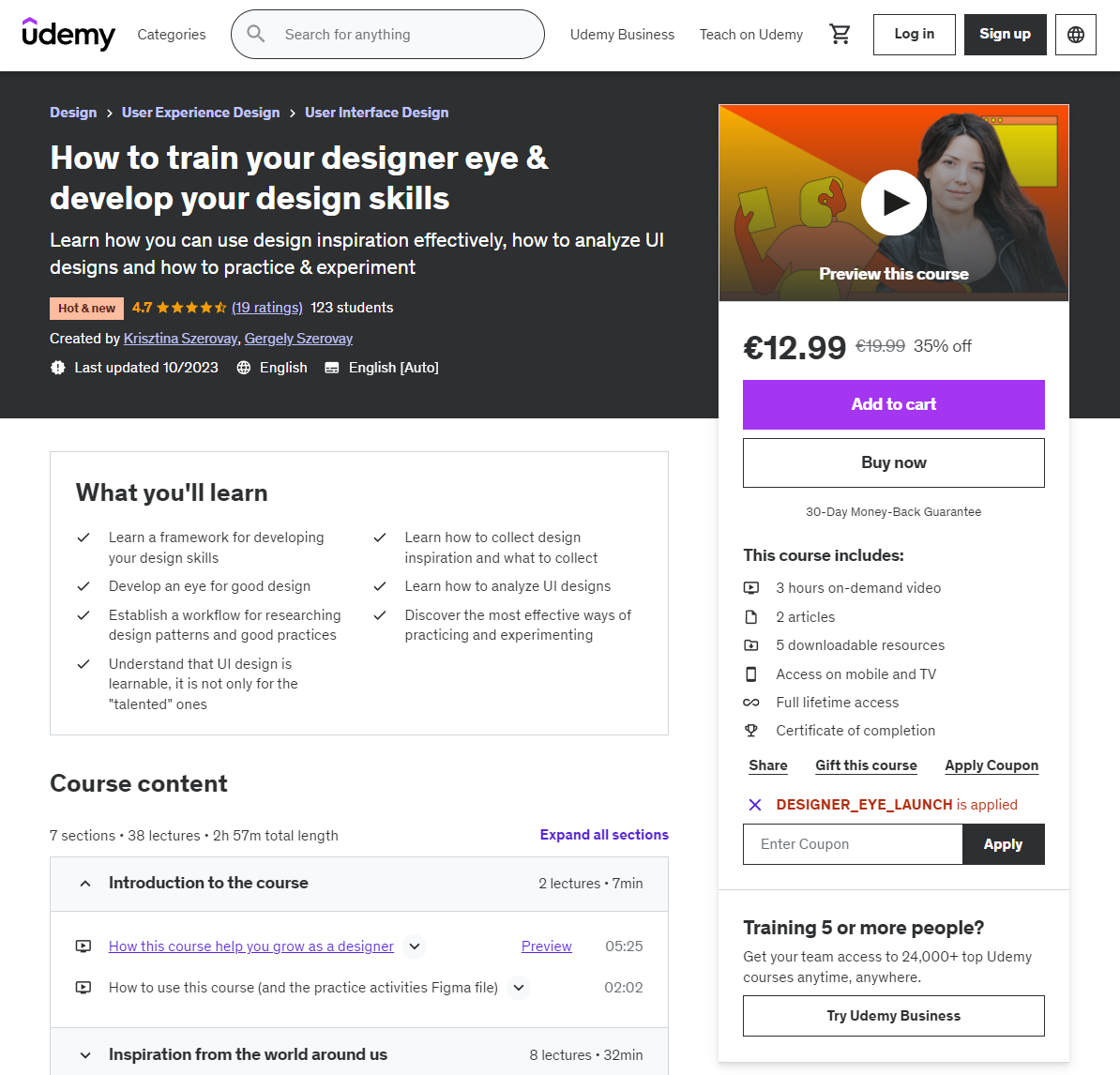Open Gergely Szerovay instructor profile

point(298,339)
